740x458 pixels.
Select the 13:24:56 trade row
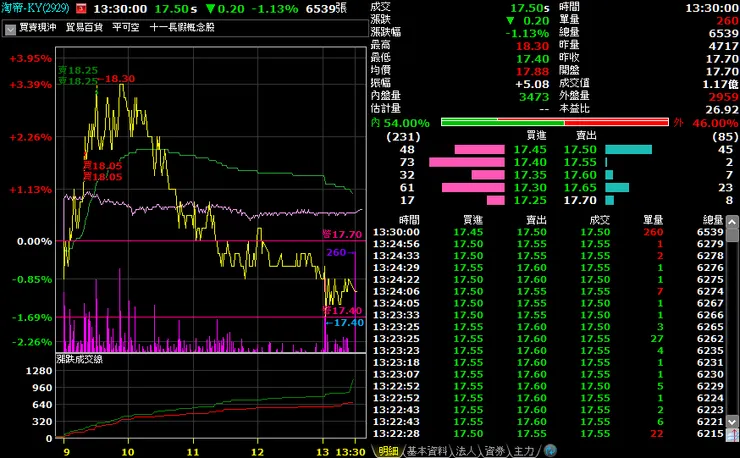548,244
